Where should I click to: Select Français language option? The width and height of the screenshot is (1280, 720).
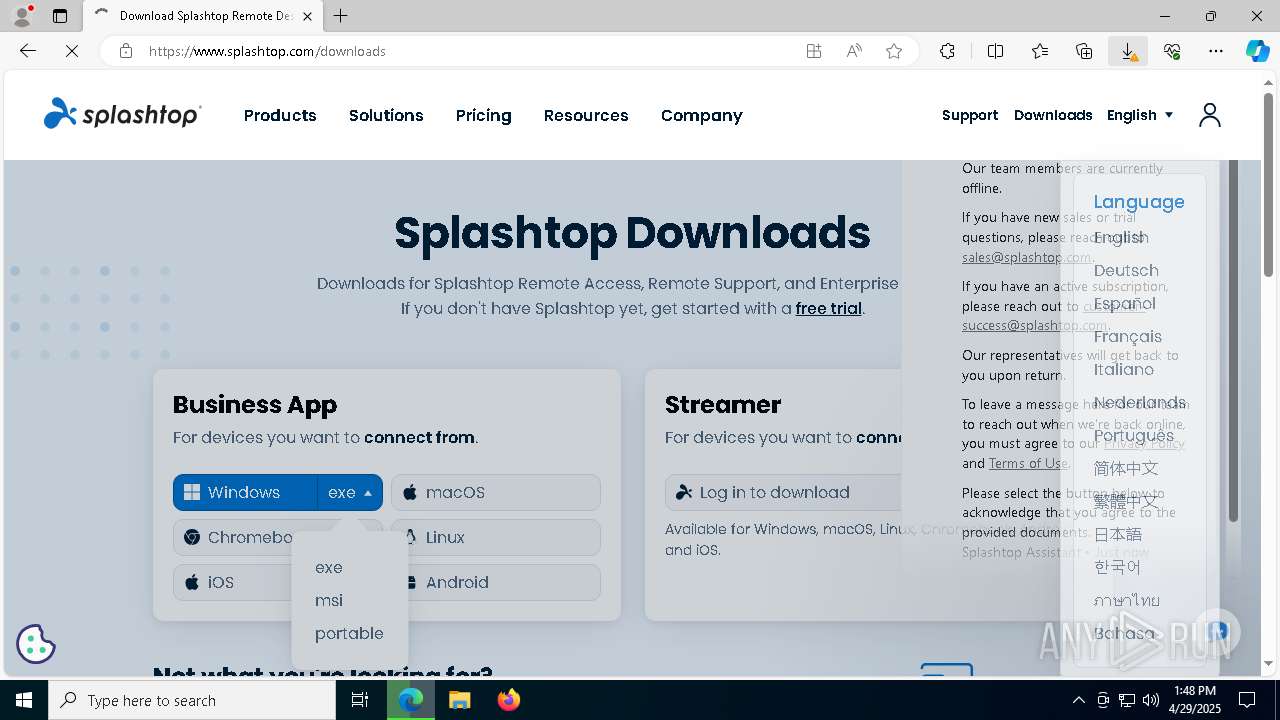click(1128, 336)
